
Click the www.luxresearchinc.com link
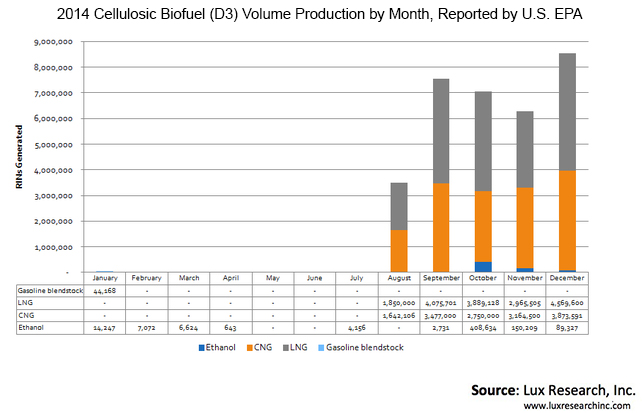[577, 406]
